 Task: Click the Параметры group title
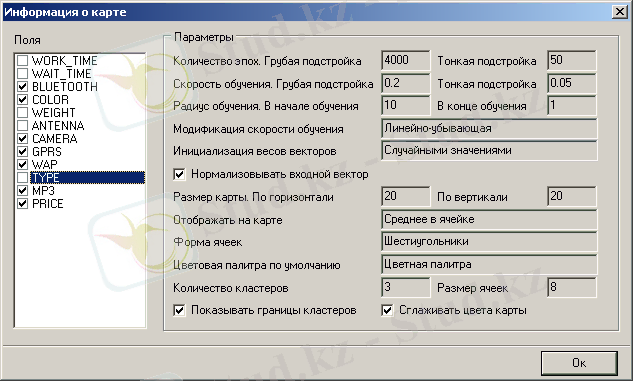(x=204, y=37)
